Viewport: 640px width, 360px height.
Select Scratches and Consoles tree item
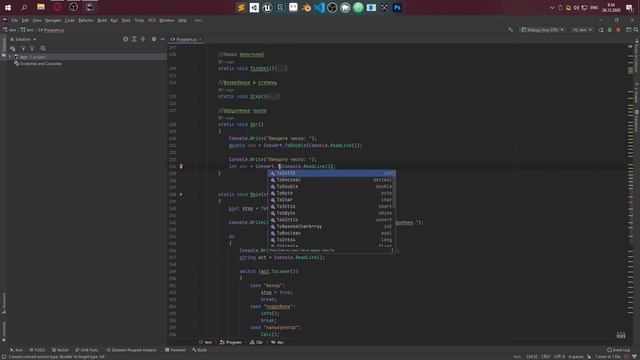(38, 64)
